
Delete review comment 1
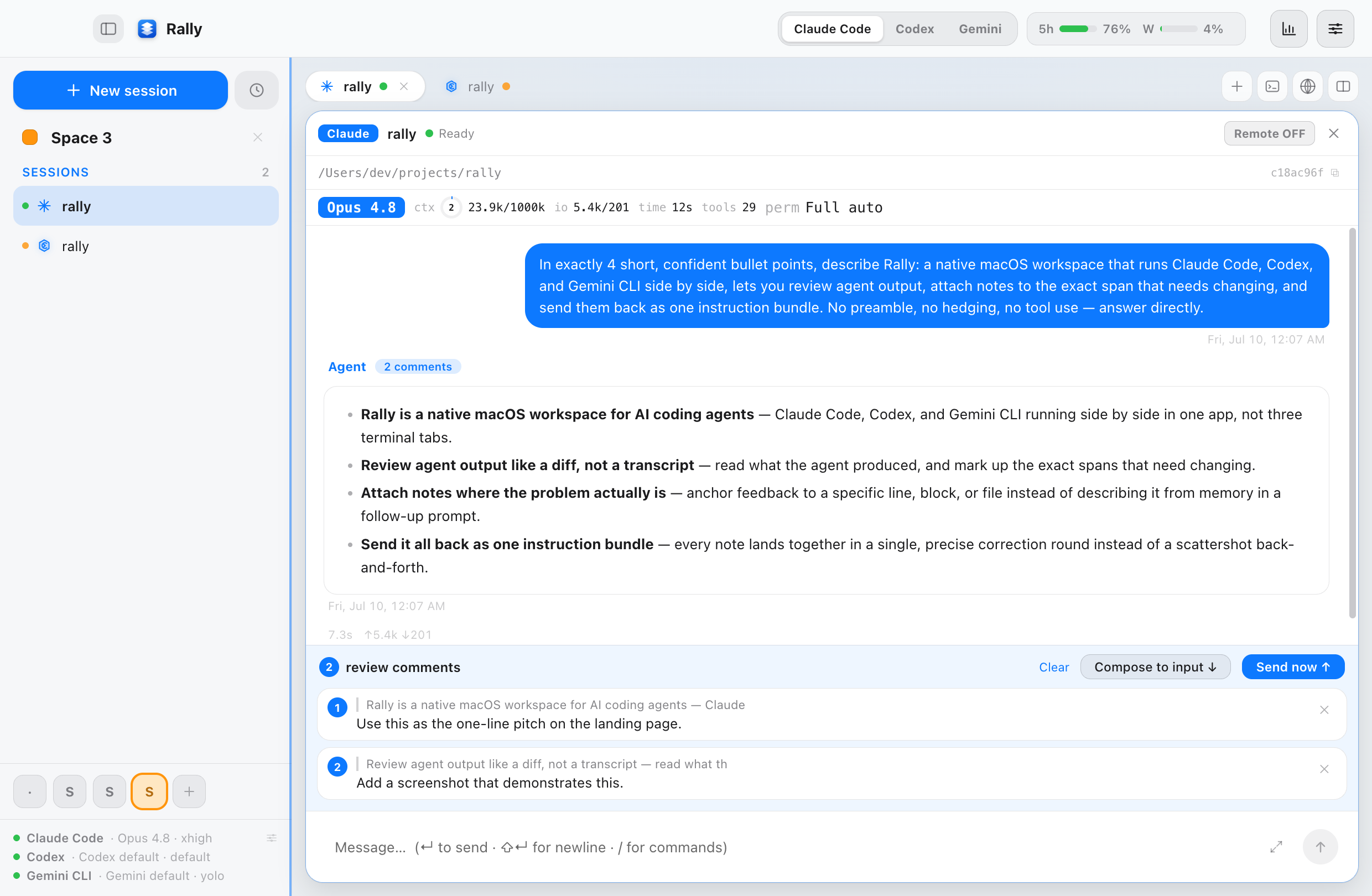(x=1323, y=710)
